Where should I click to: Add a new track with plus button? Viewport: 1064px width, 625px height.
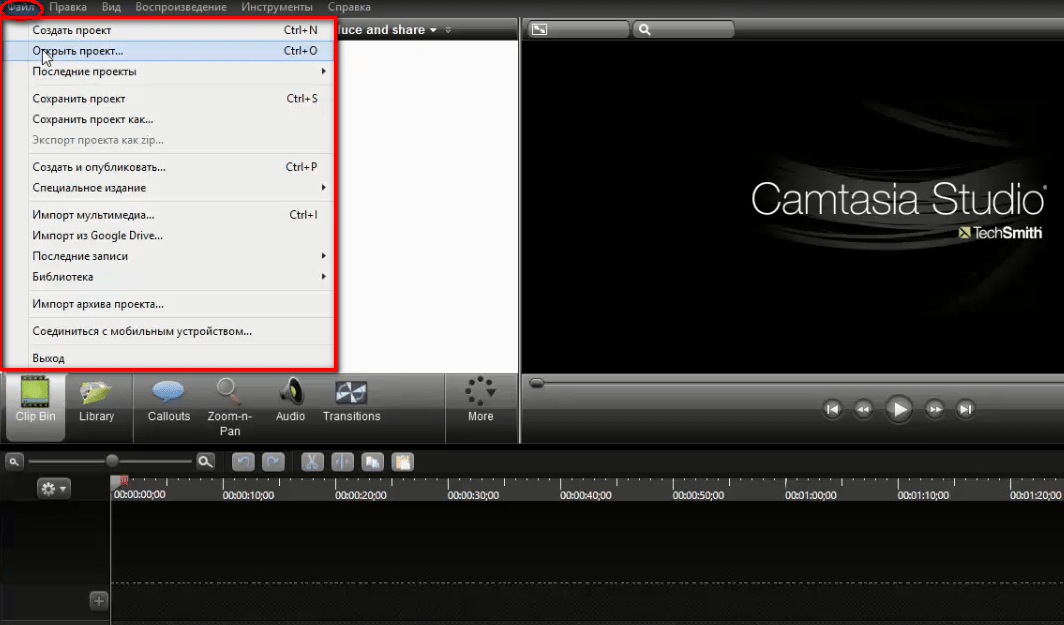pyautogui.click(x=98, y=601)
